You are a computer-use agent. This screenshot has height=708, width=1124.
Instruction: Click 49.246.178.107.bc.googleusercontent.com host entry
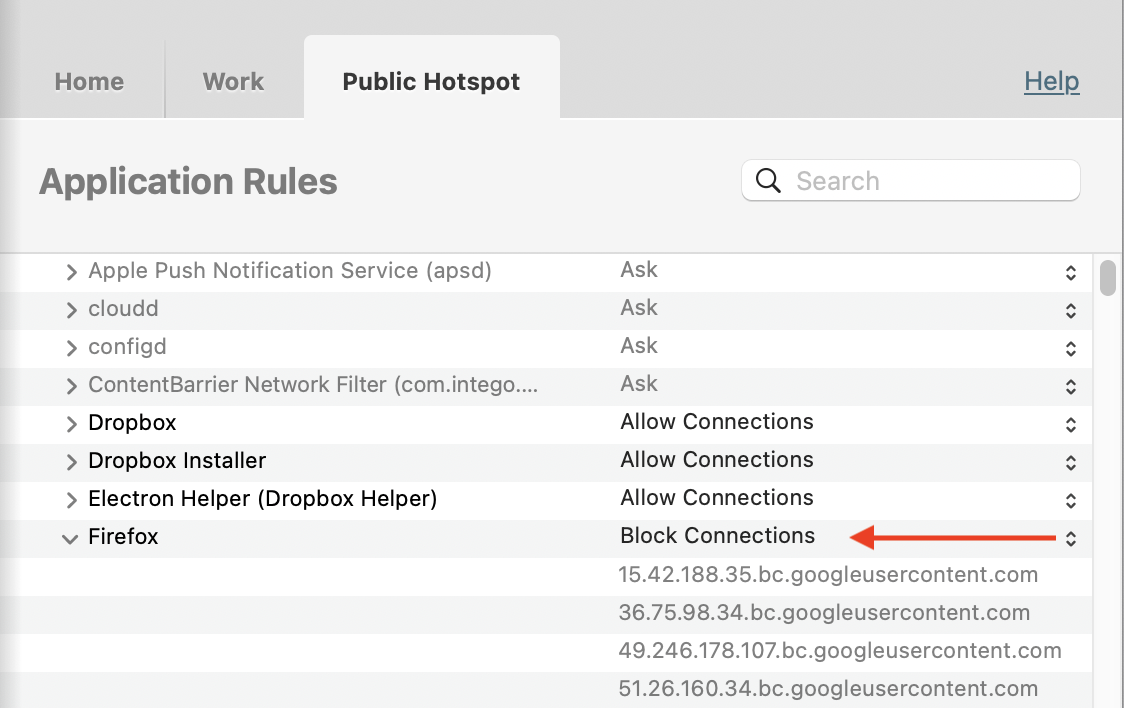tap(839, 651)
